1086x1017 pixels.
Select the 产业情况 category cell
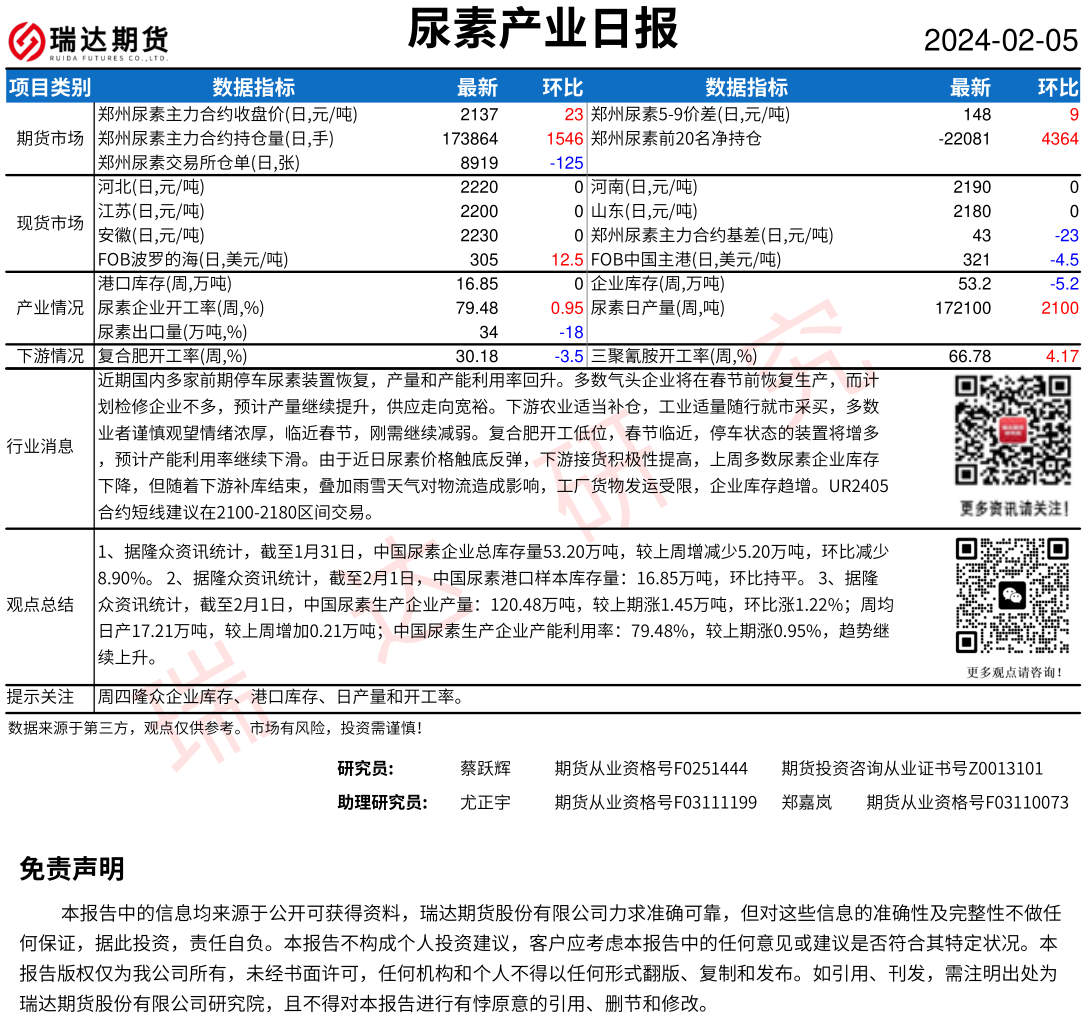tap(49, 308)
